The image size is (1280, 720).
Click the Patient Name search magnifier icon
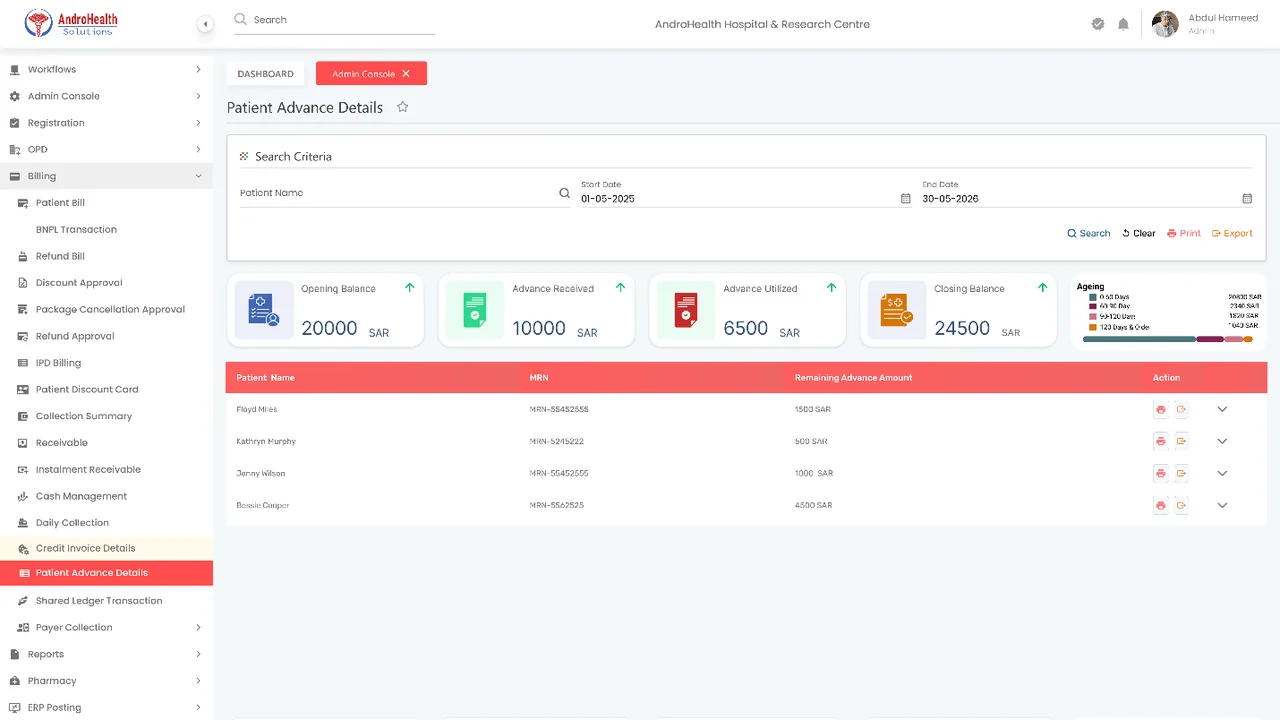click(564, 193)
